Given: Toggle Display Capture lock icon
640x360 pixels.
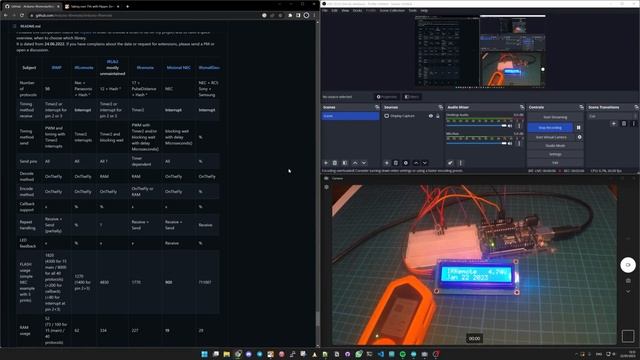Looking at the screenshot, I should [438, 116].
